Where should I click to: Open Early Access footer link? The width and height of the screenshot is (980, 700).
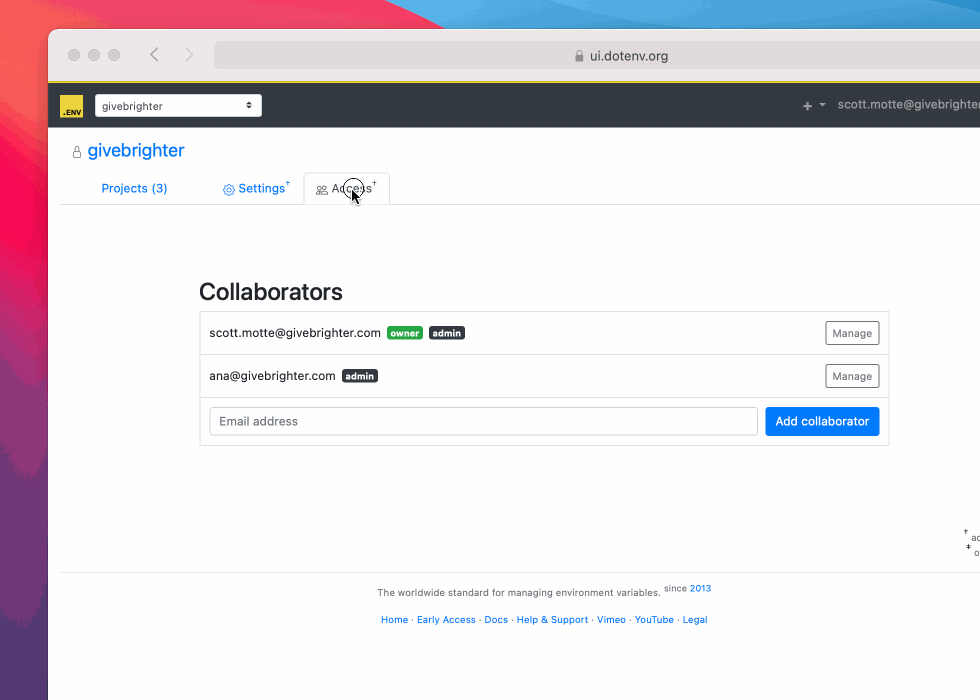point(446,619)
